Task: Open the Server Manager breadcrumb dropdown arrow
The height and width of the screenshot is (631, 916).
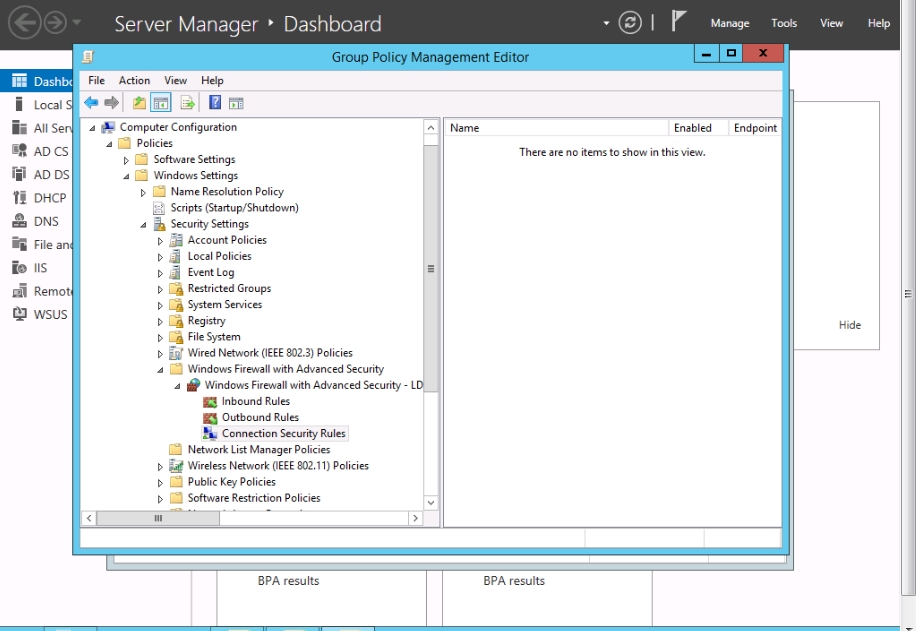Action: (606, 23)
